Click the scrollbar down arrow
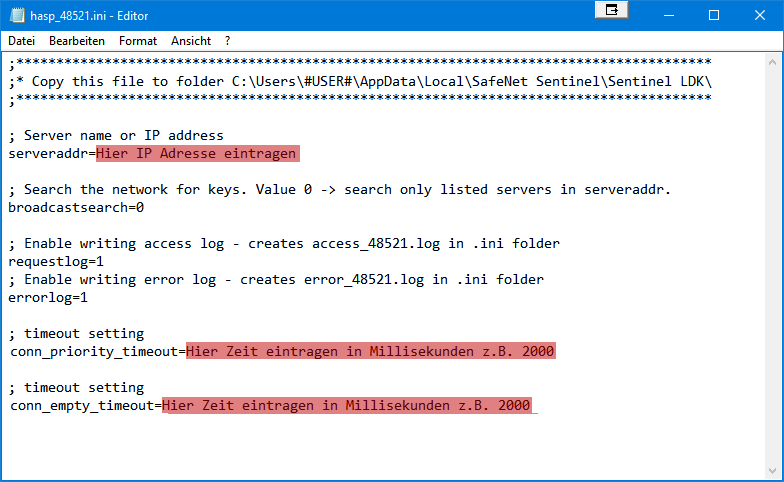The height and width of the screenshot is (482, 784). [772, 470]
